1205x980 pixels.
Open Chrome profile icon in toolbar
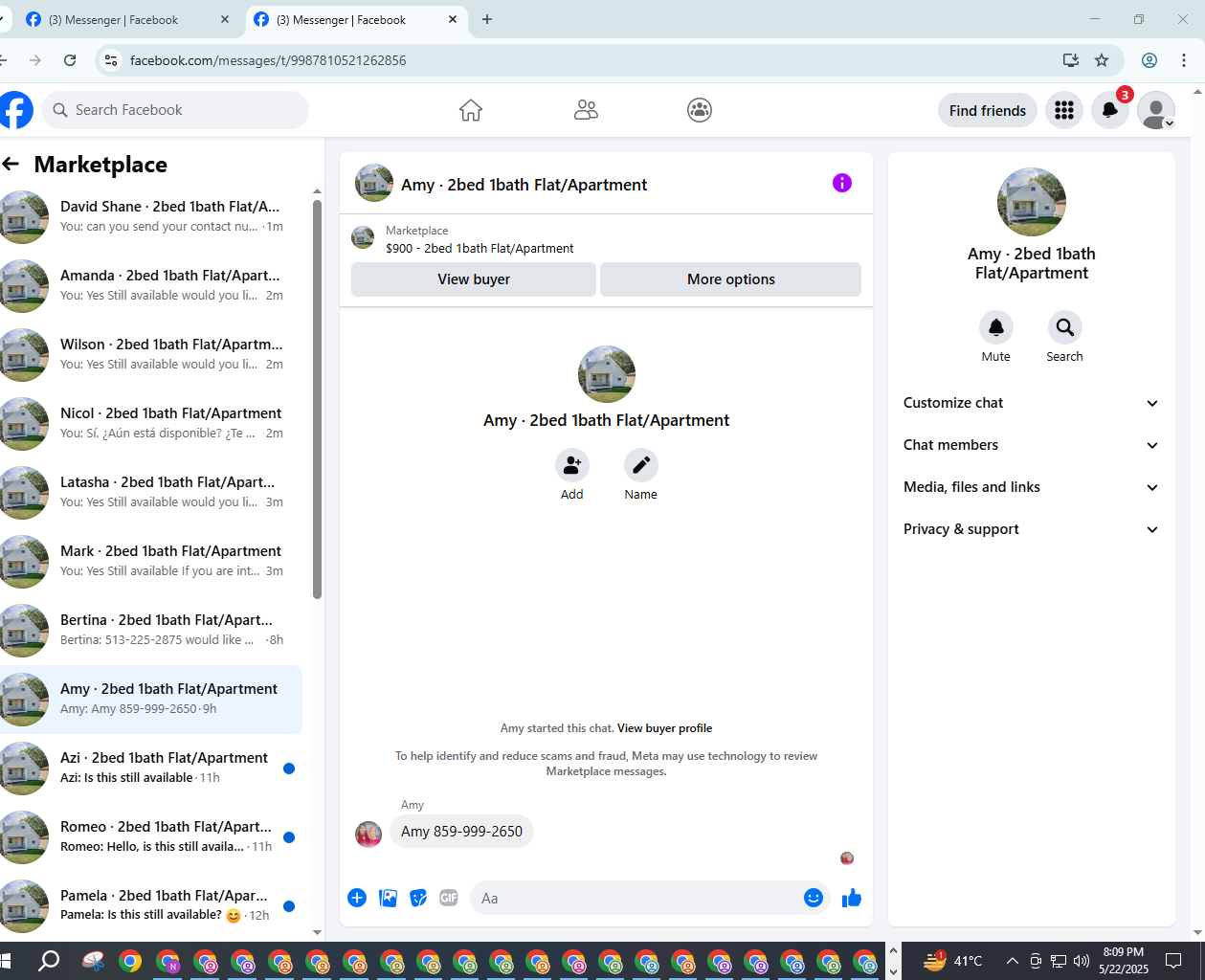1149,60
